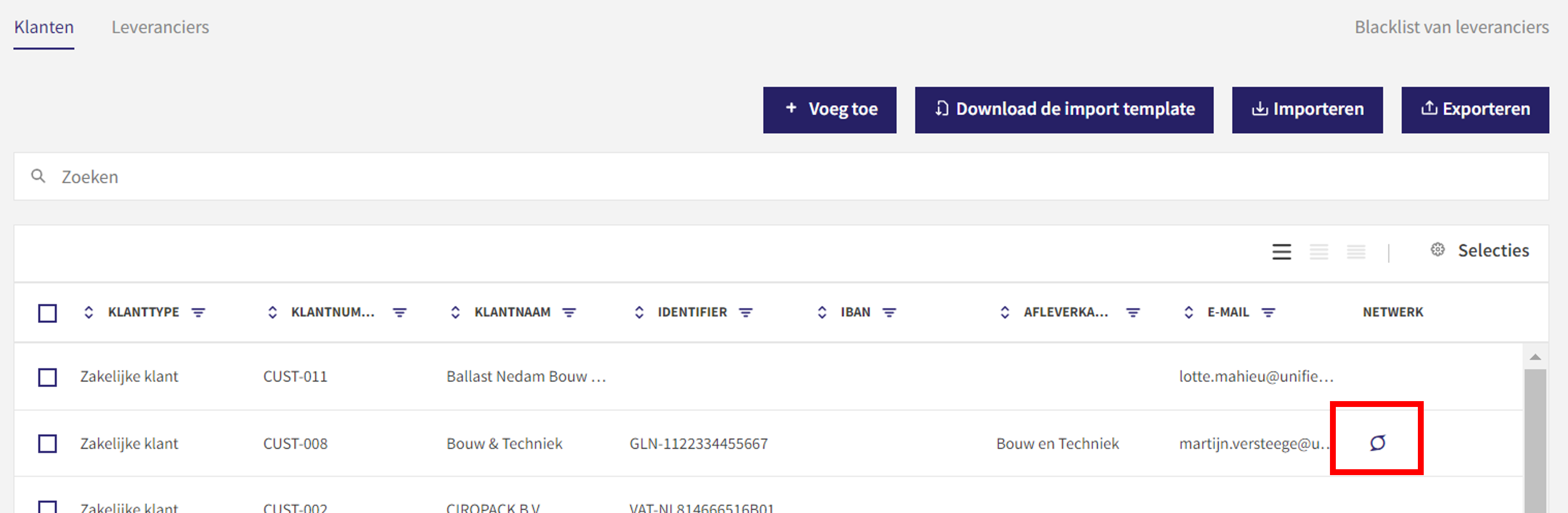1568x513 pixels.
Task: Click the table scrollbar up arrow
Action: (1535, 357)
